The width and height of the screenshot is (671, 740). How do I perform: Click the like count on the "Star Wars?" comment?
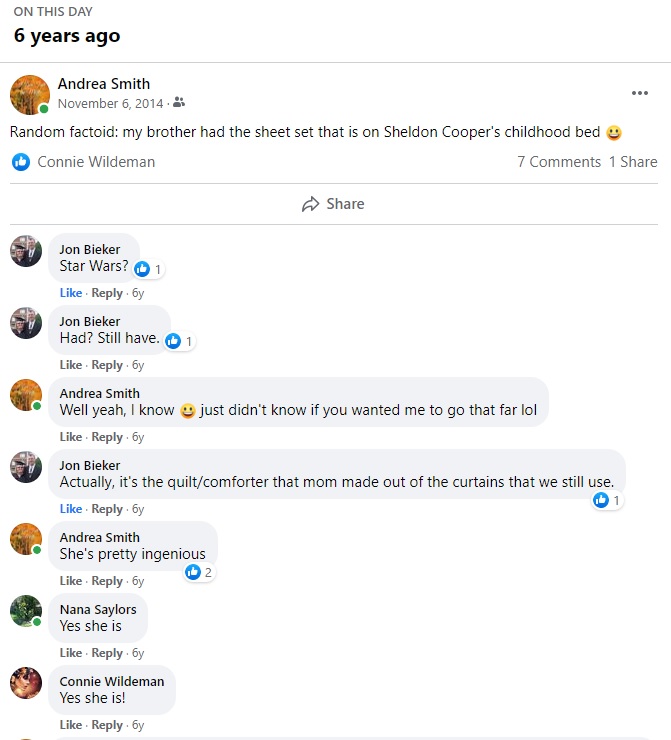(149, 269)
